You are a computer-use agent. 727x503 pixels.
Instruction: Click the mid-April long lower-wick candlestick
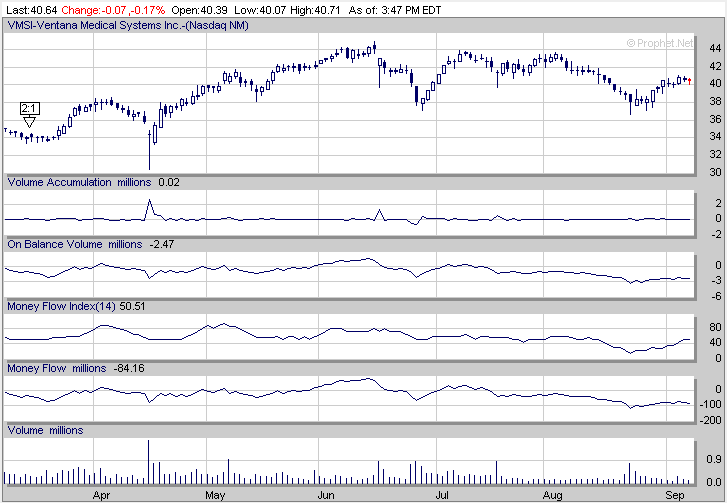tap(149, 150)
